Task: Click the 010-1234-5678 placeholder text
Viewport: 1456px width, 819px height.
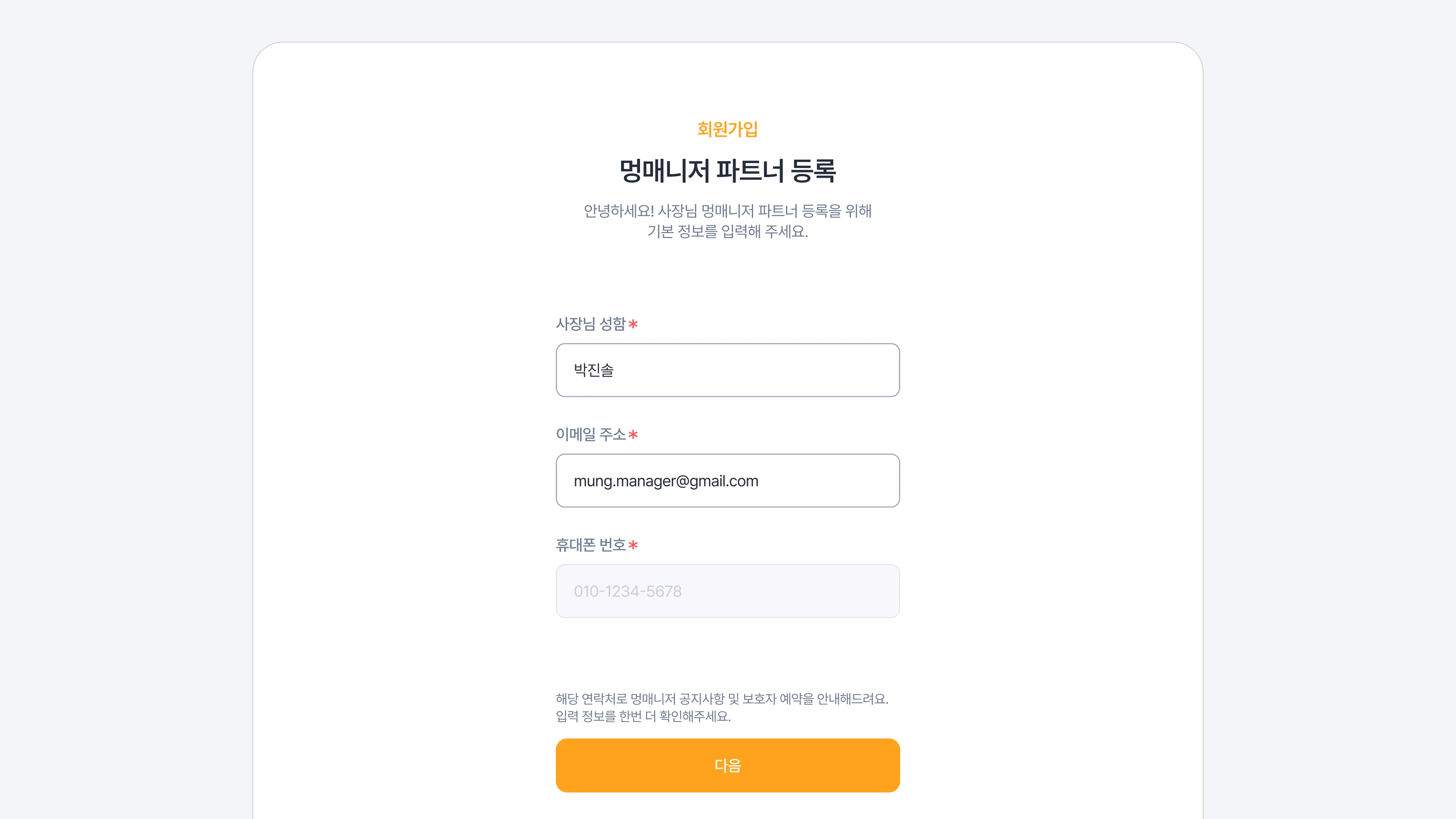Action: point(628,591)
